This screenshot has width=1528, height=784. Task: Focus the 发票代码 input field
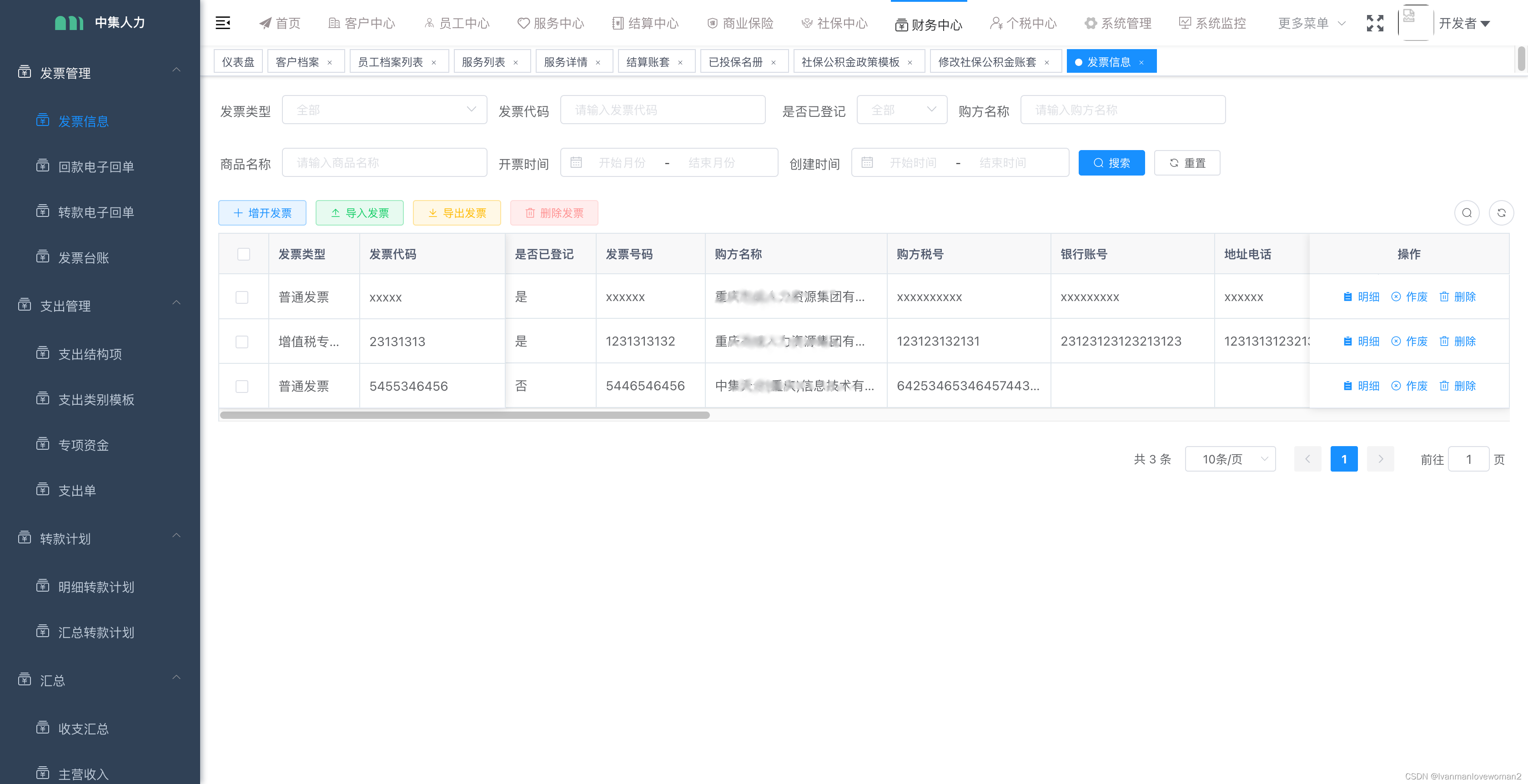(663, 110)
